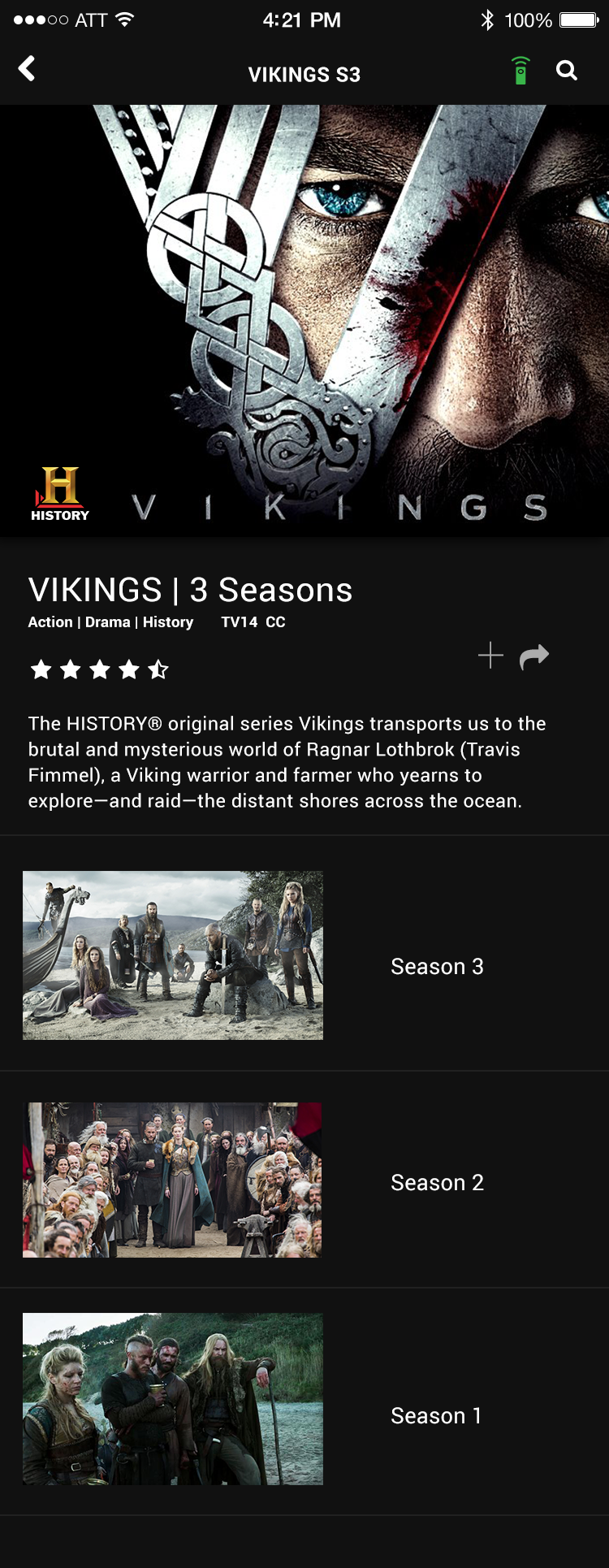Add Vikings to watchlist with plus icon
The height and width of the screenshot is (1568, 609).
490,655
